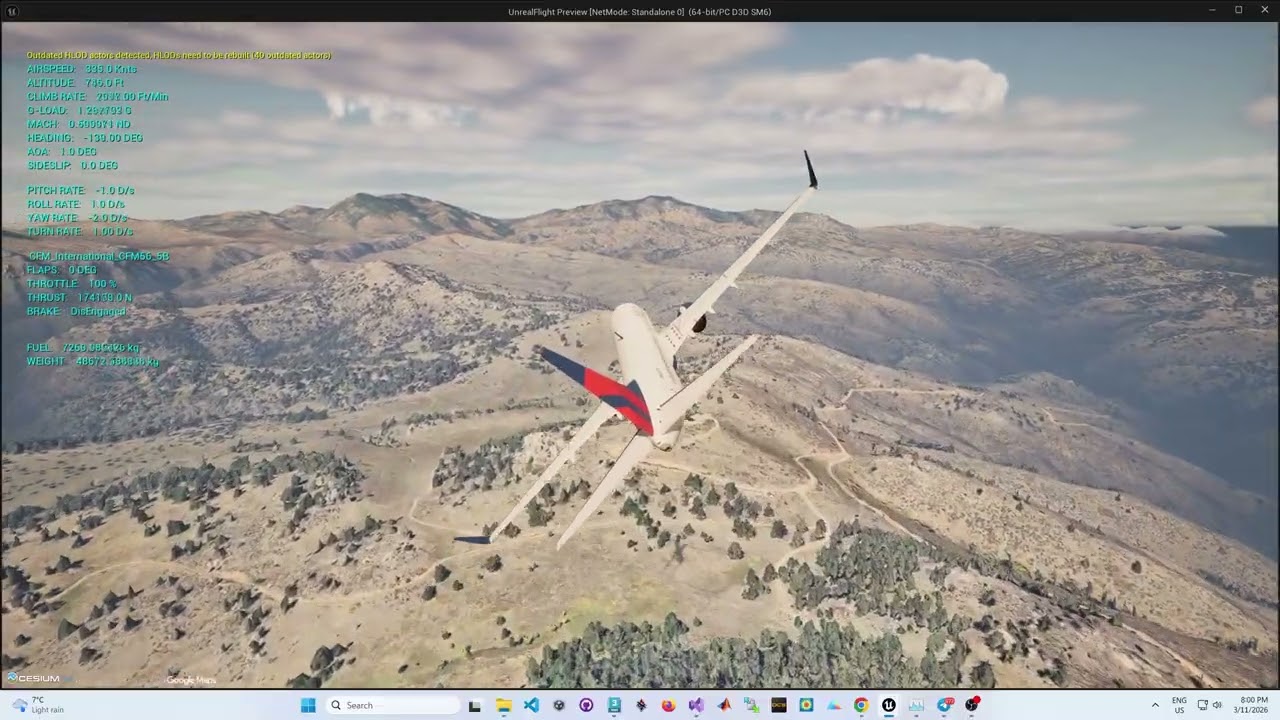
Task: Open network settings from the system tray
Action: pyautogui.click(x=1203, y=705)
